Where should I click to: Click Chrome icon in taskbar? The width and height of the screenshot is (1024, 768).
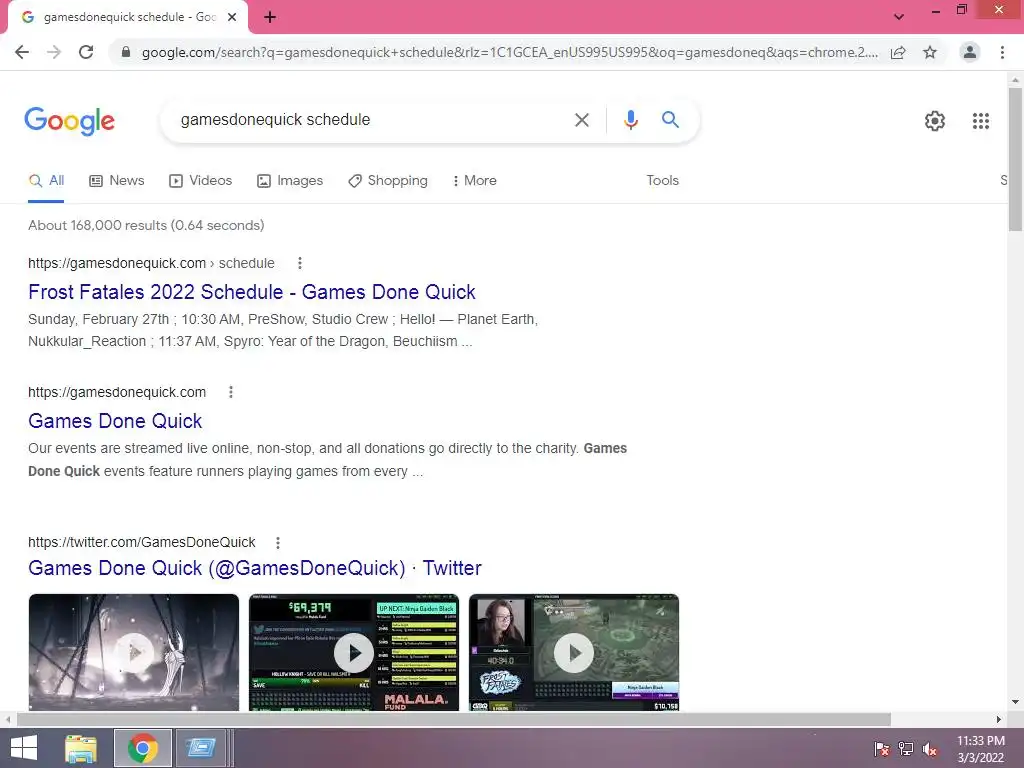143,748
